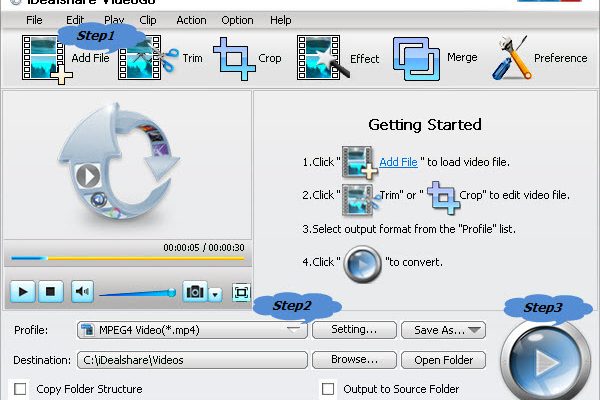600x400 pixels.
Task: Open the Clip menu
Action: click(x=148, y=20)
